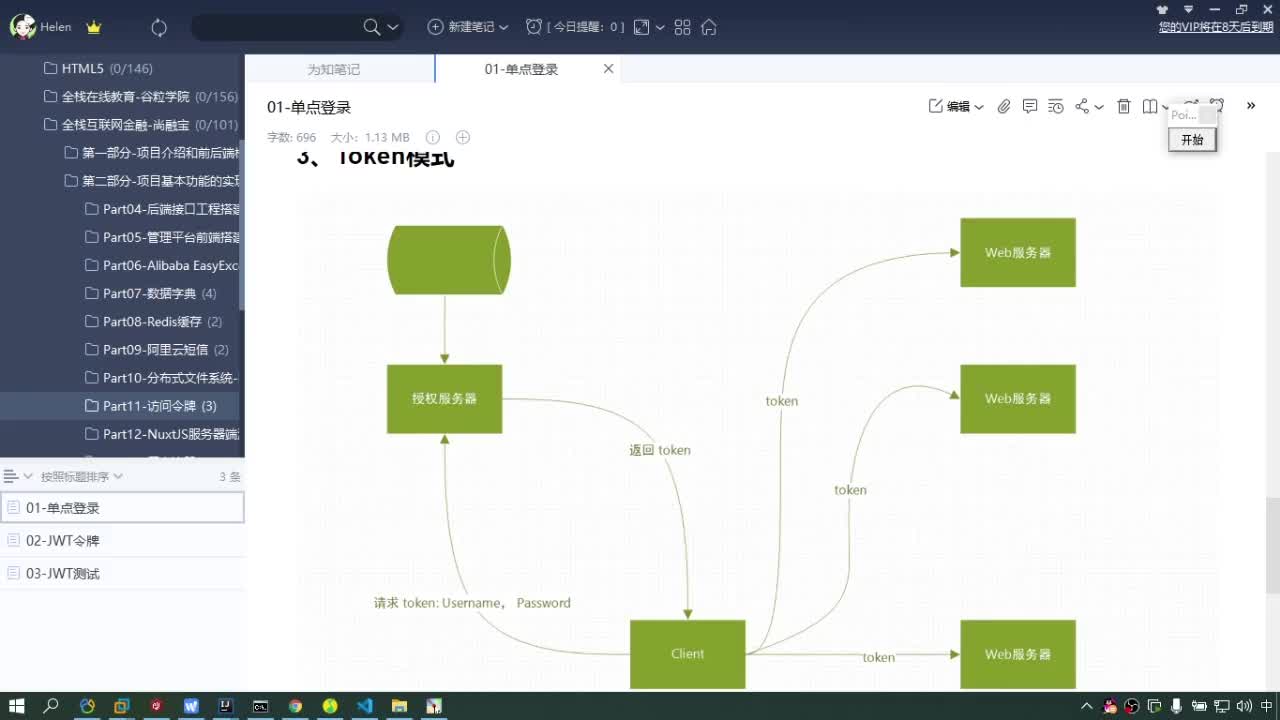
Task: Show hidden tray icons chevron
Action: coord(1087,706)
